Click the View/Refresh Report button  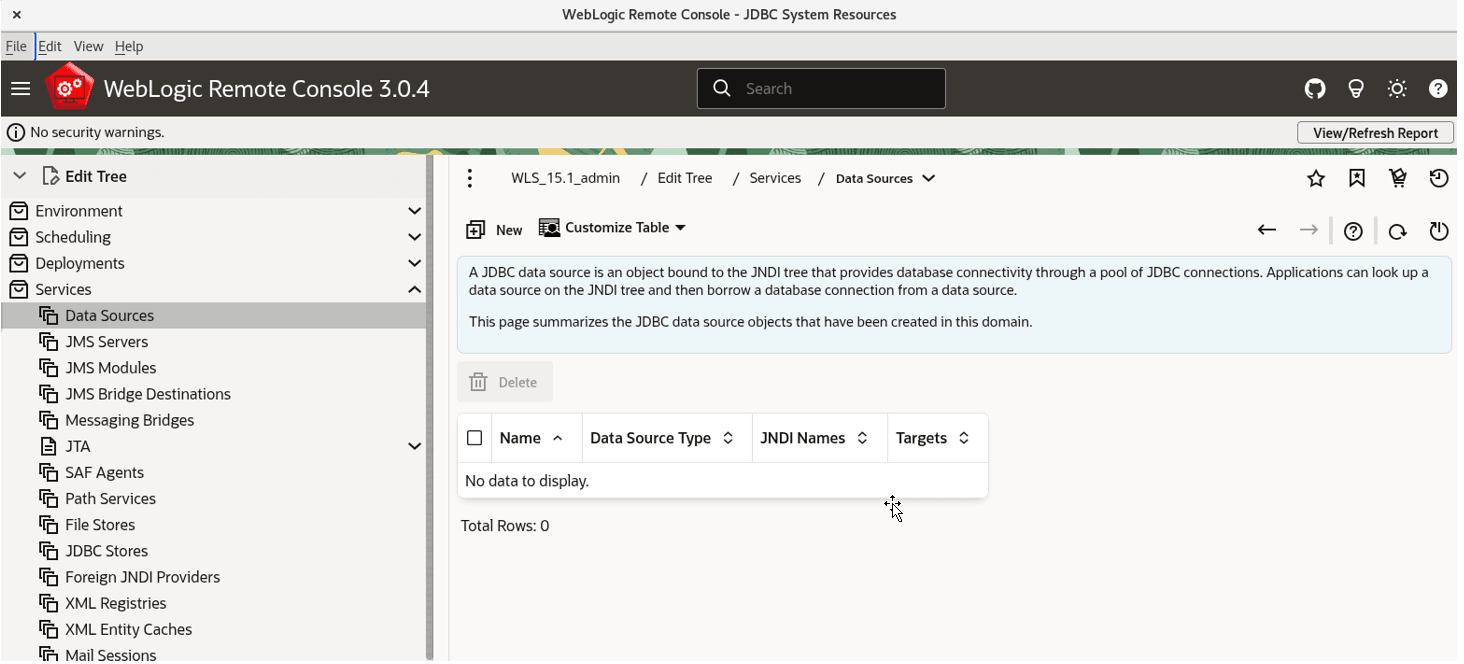[1375, 133]
